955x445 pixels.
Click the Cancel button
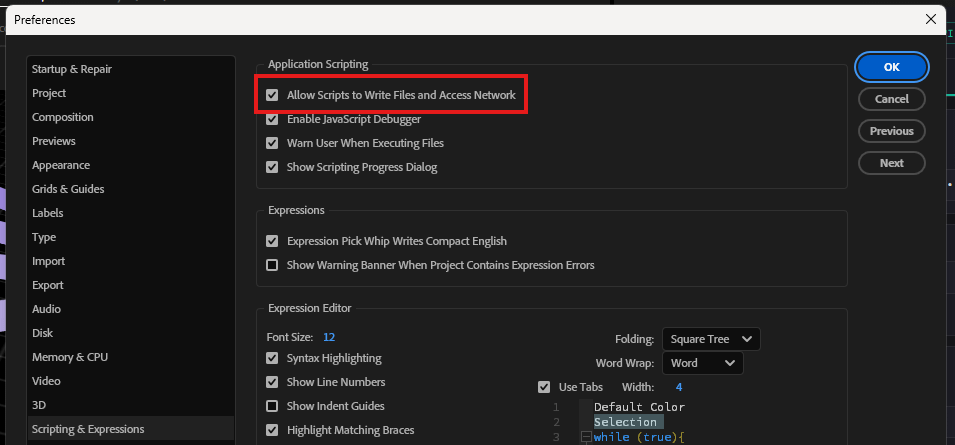click(892, 99)
